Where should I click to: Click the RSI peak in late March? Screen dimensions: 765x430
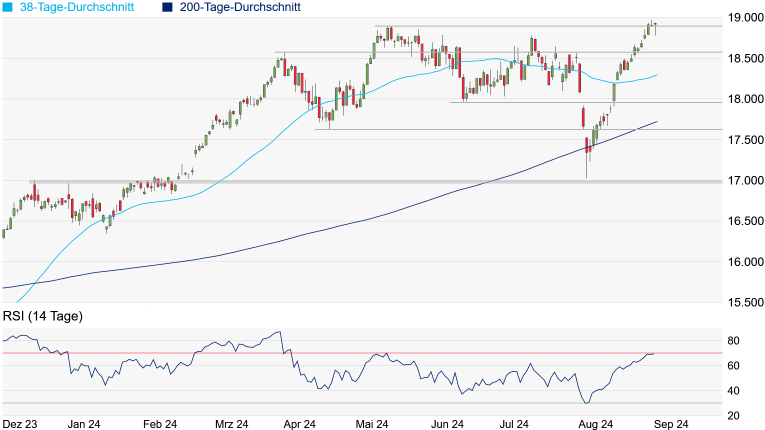point(279,333)
